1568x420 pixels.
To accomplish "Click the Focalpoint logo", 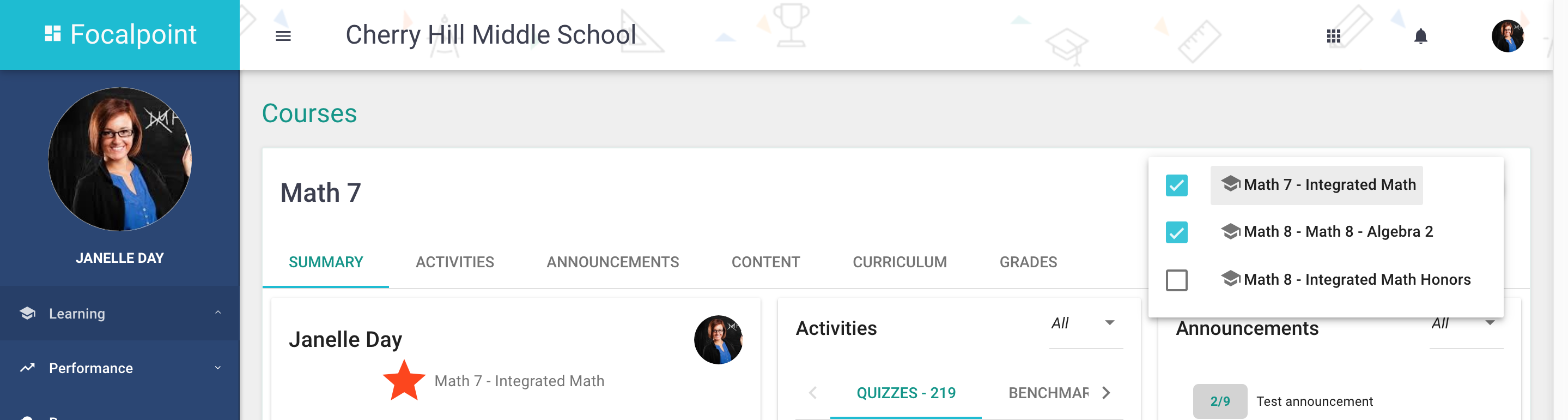I will (120, 34).
